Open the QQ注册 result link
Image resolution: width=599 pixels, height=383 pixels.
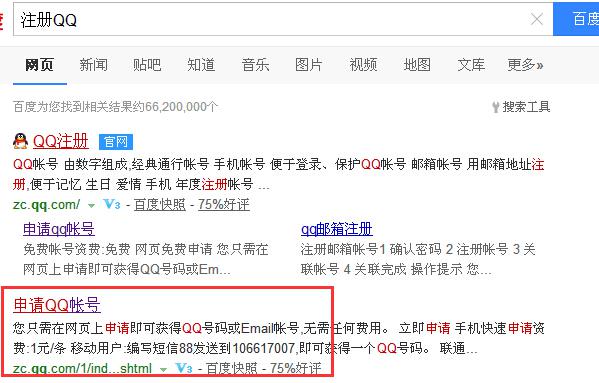(61, 141)
